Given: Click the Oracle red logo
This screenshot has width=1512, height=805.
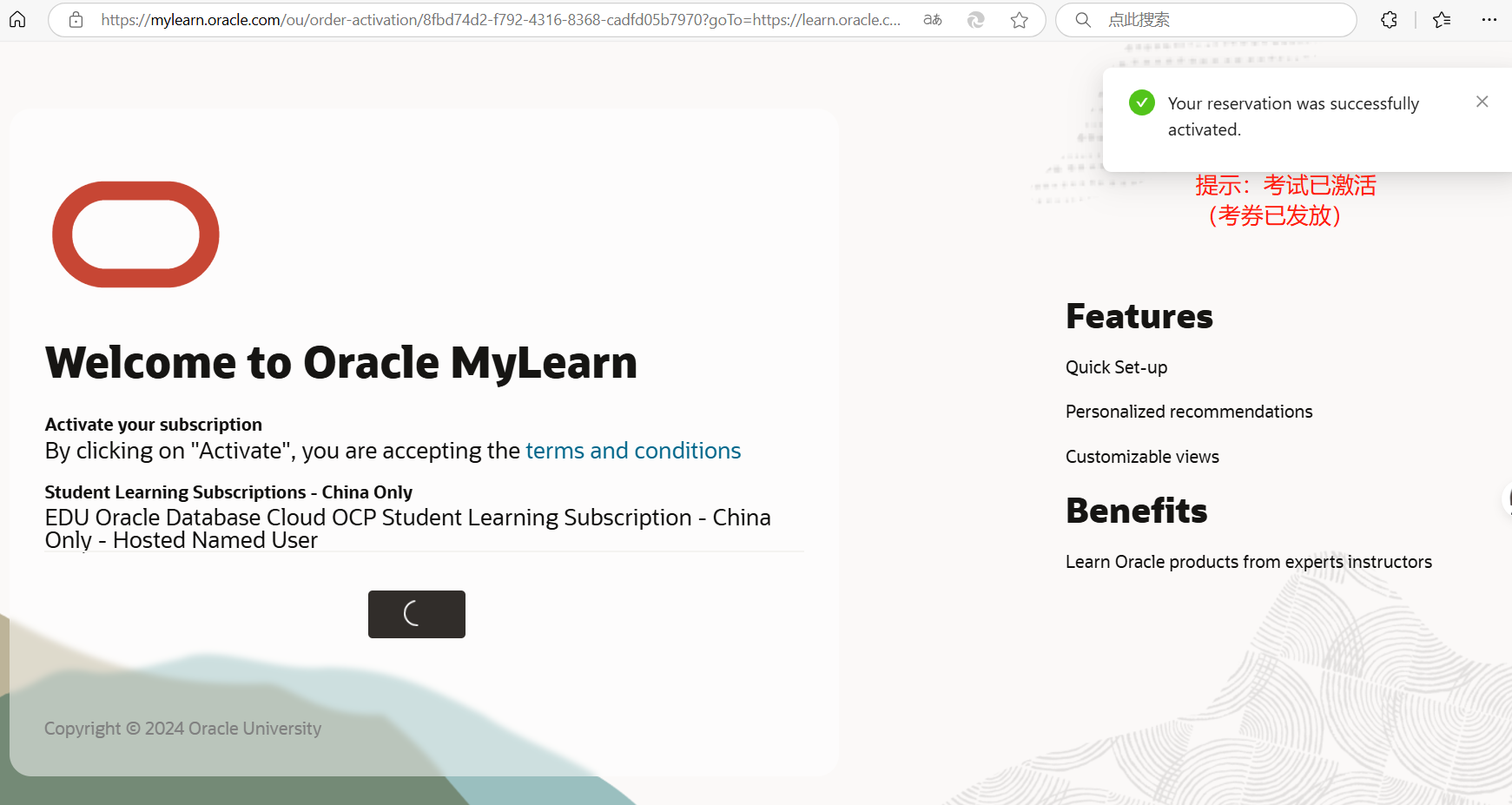Looking at the screenshot, I should click(135, 234).
